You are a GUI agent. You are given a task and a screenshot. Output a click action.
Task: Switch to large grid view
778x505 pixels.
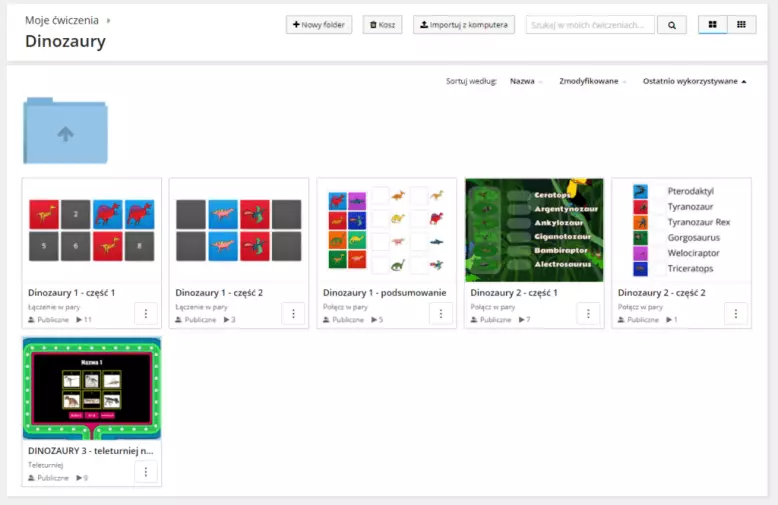[713, 24]
